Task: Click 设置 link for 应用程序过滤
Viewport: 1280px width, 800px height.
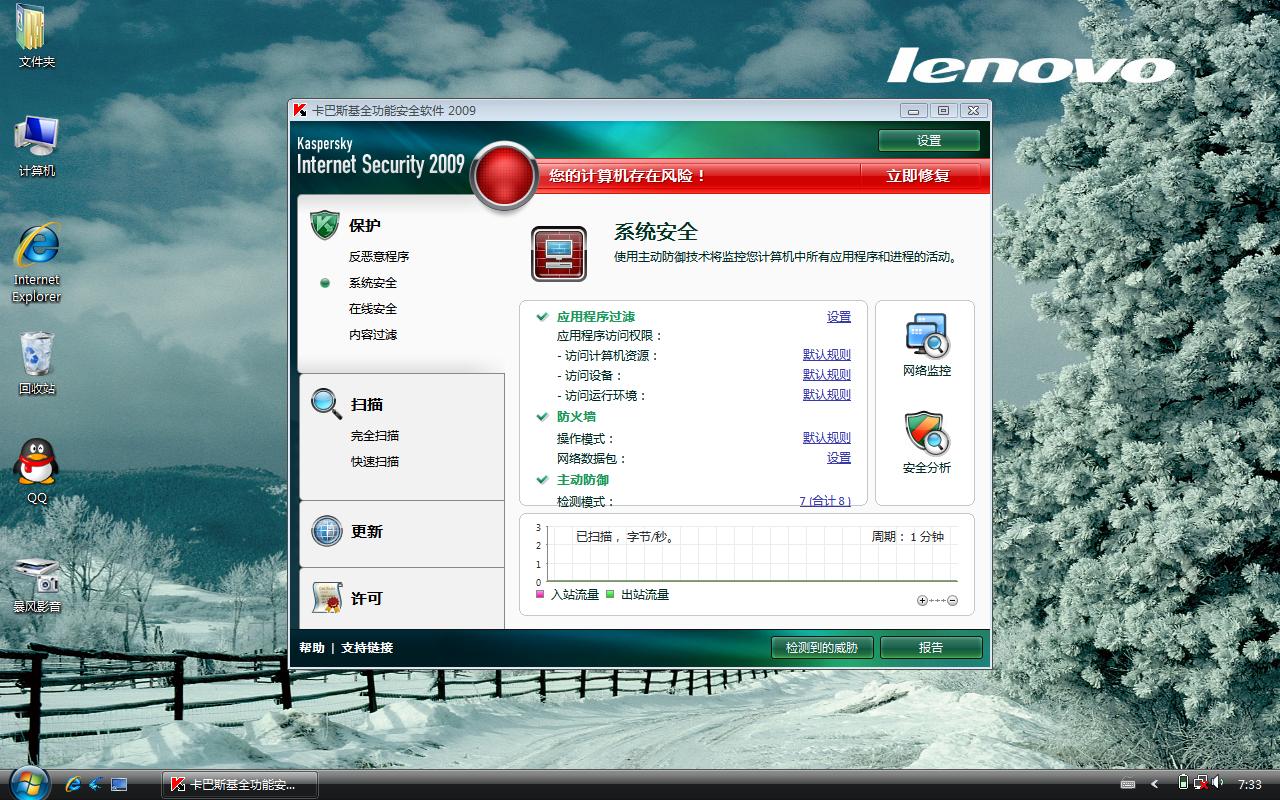Action: (x=839, y=317)
